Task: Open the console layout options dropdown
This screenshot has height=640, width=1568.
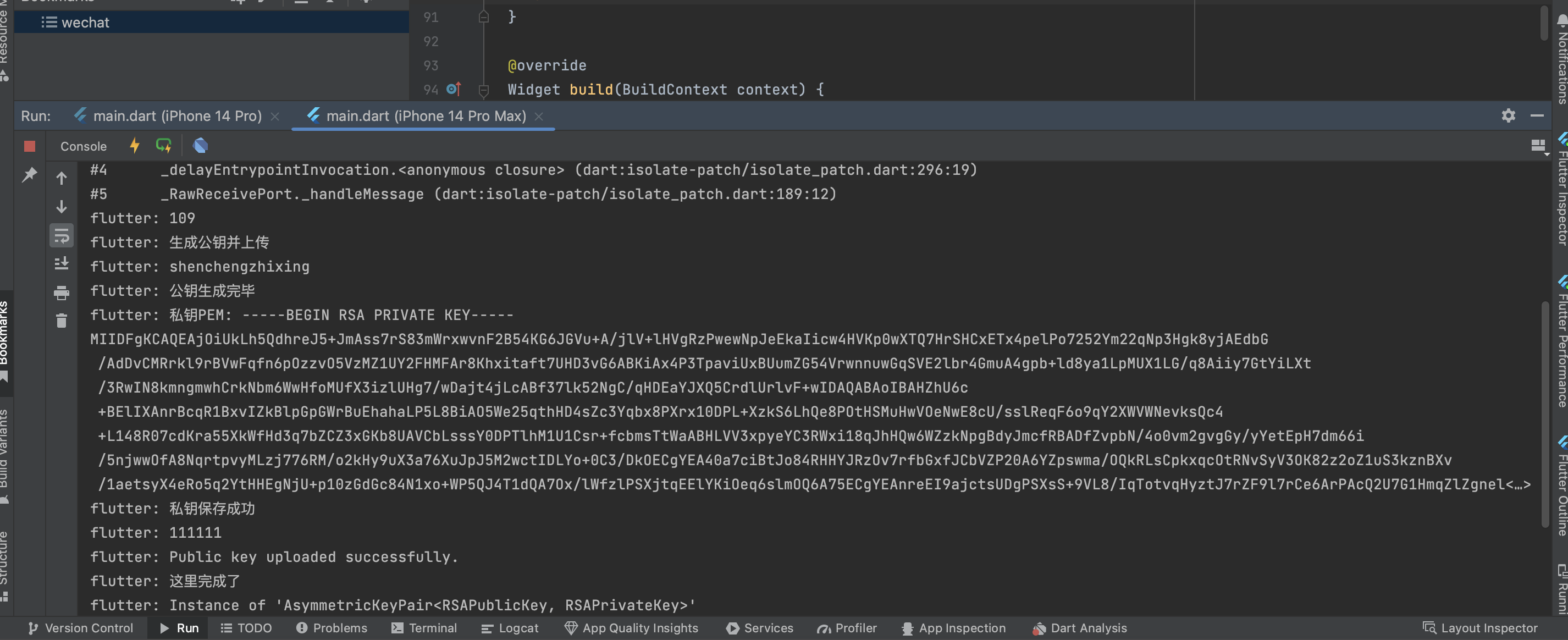Action: coord(1538,146)
